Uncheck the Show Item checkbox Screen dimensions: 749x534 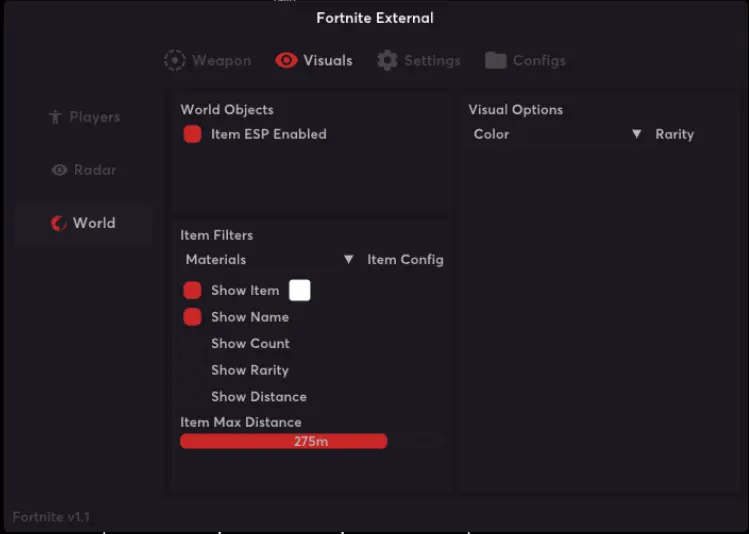pyautogui.click(x=193, y=290)
